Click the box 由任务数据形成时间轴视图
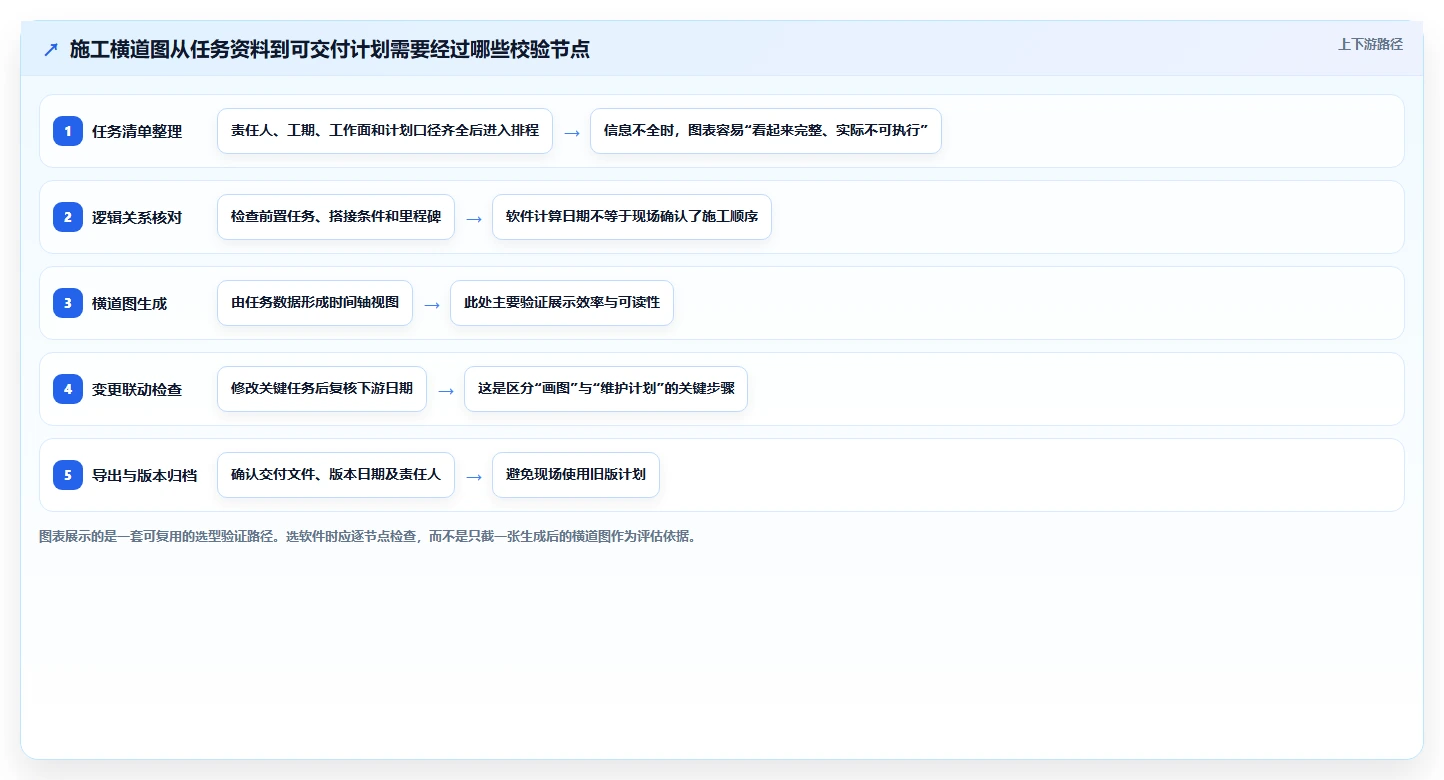The height and width of the screenshot is (780, 1444). pyautogui.click(x=315, y=303)
